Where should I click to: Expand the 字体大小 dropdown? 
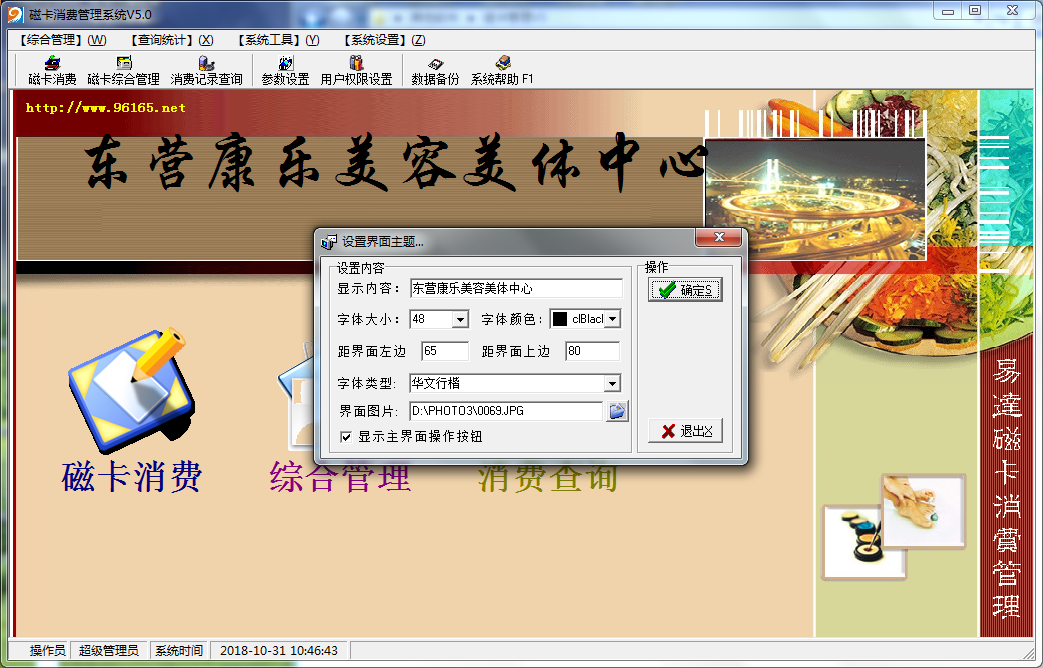(x=460, y=320)
